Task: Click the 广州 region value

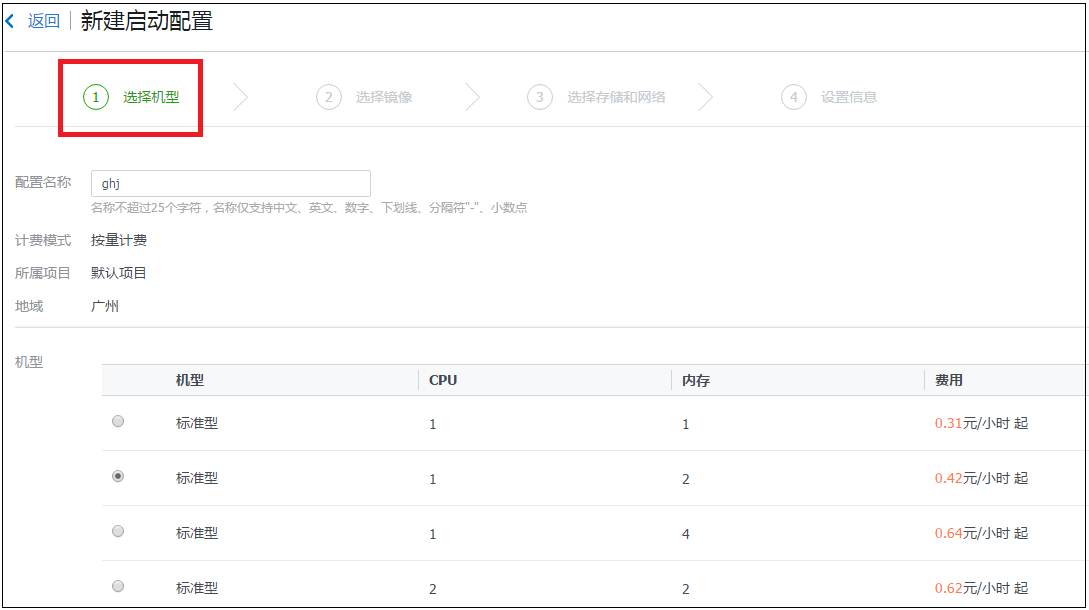Action: click(x=105, y=306)
